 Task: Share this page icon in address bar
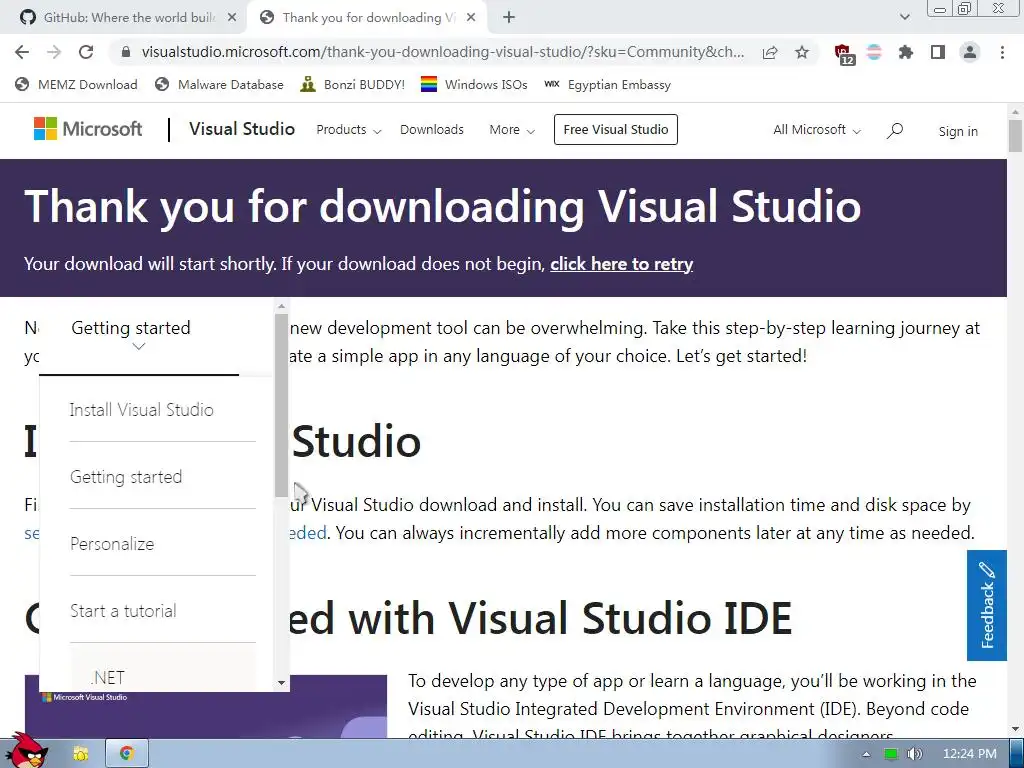(x=770, y=52)
